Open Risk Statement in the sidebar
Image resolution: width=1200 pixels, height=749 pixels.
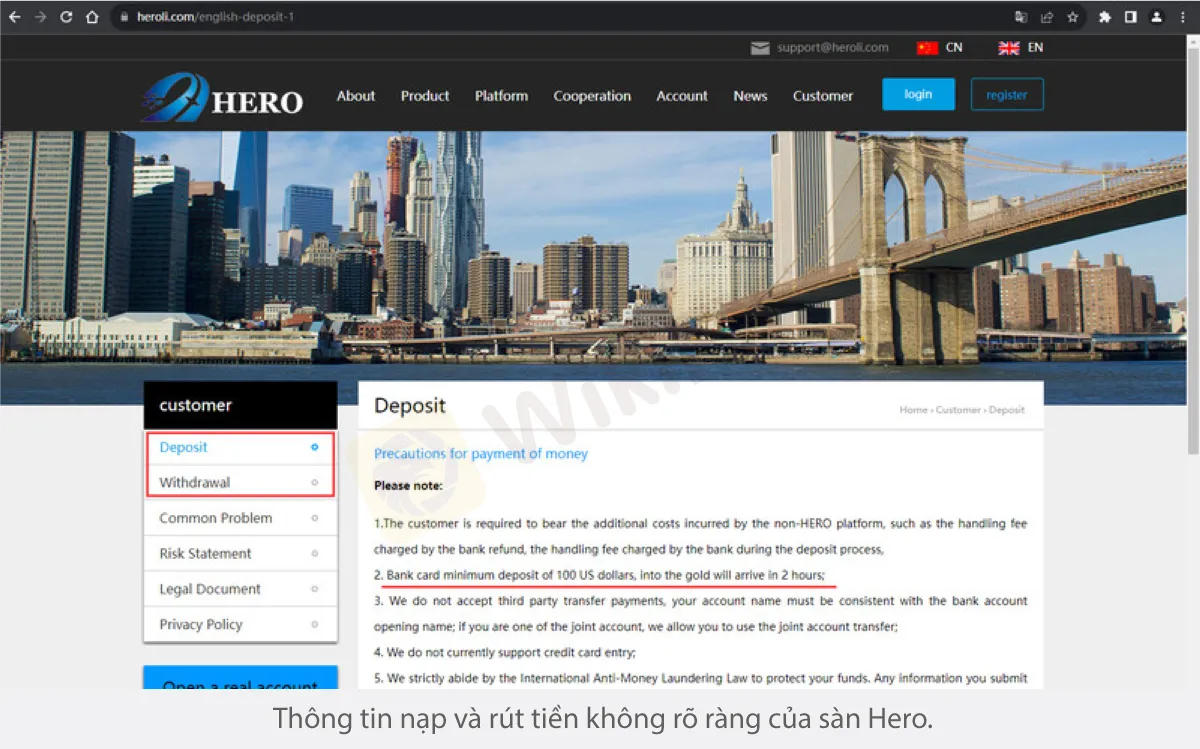tap(240, 553)
